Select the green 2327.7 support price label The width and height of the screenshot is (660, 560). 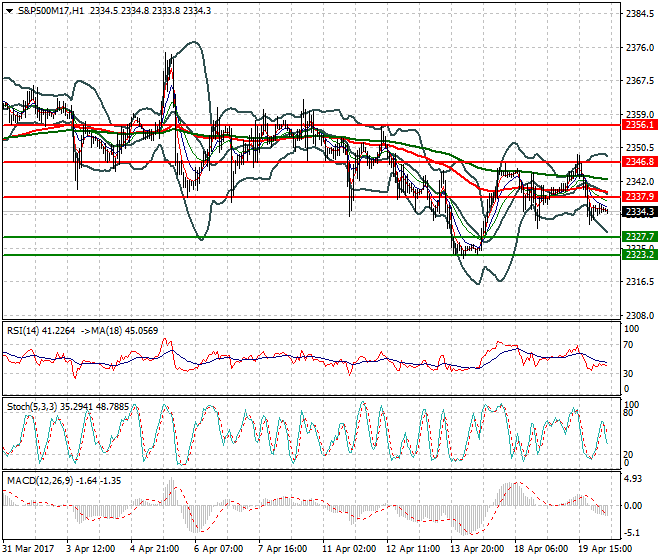pos(640,237)
